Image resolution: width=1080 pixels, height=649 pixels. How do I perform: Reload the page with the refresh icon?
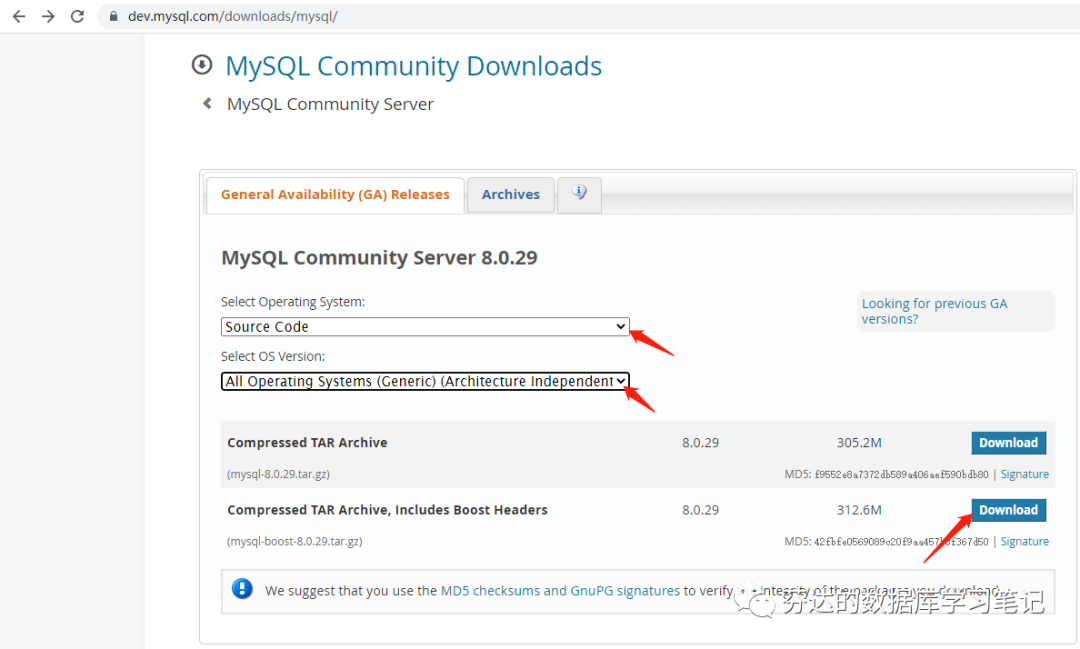click(77, 16)
